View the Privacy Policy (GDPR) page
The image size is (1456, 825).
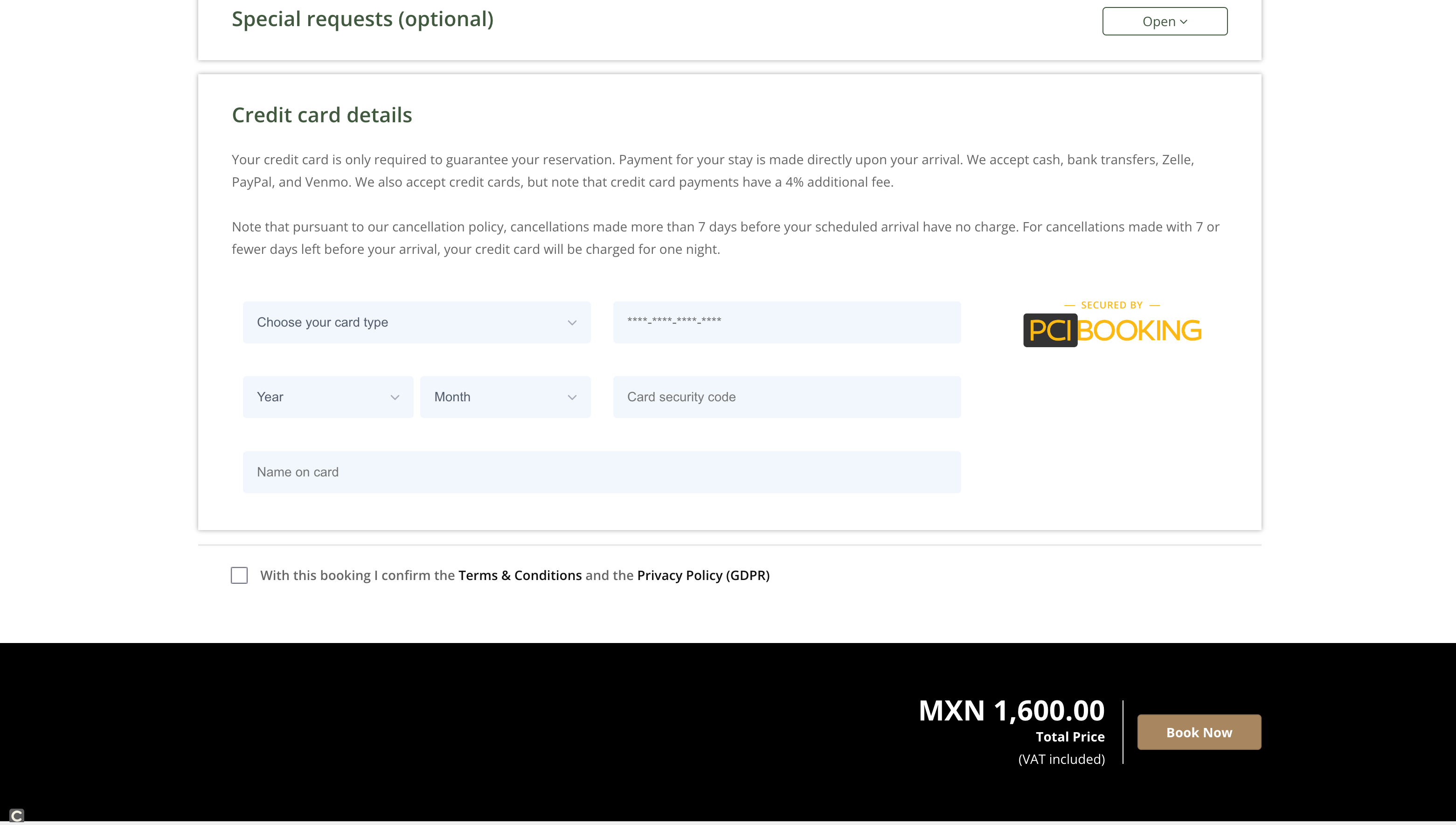coord(702,575)
